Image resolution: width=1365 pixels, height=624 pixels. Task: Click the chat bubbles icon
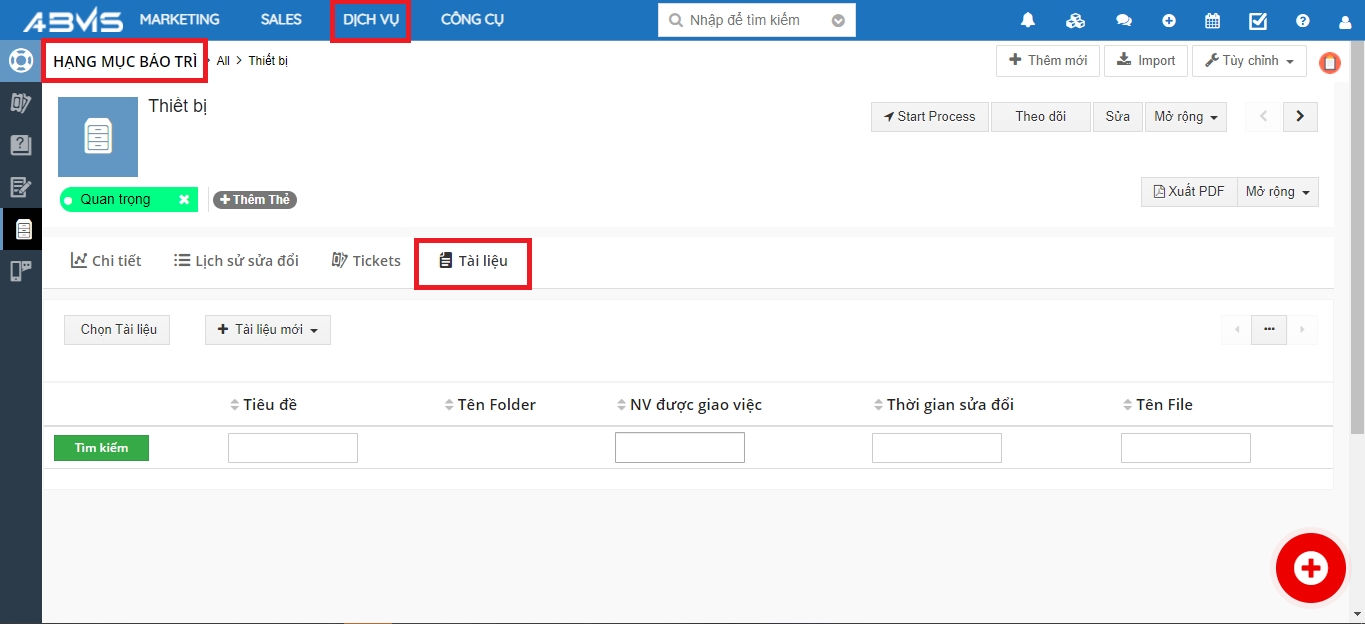1124,20
